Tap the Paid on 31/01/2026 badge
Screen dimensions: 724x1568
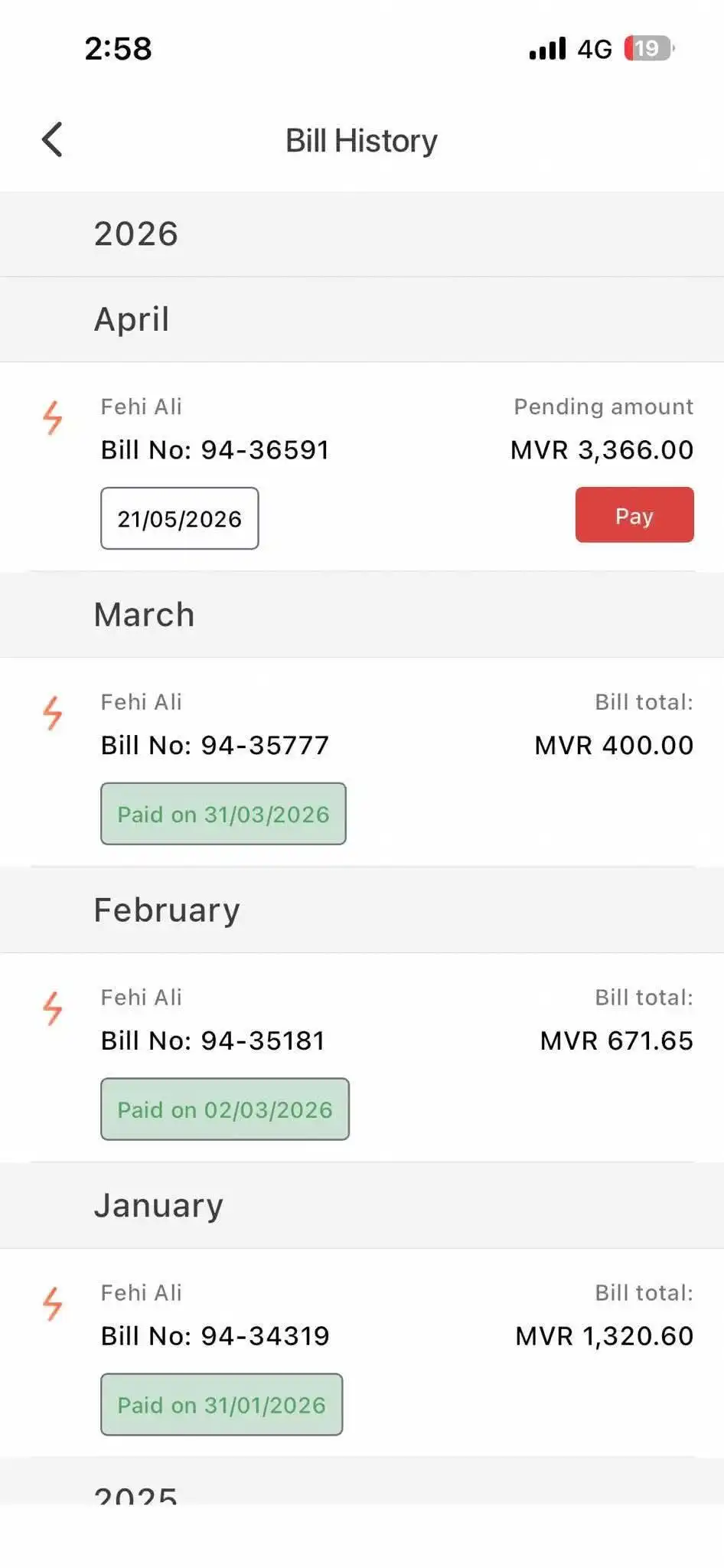222,1405
